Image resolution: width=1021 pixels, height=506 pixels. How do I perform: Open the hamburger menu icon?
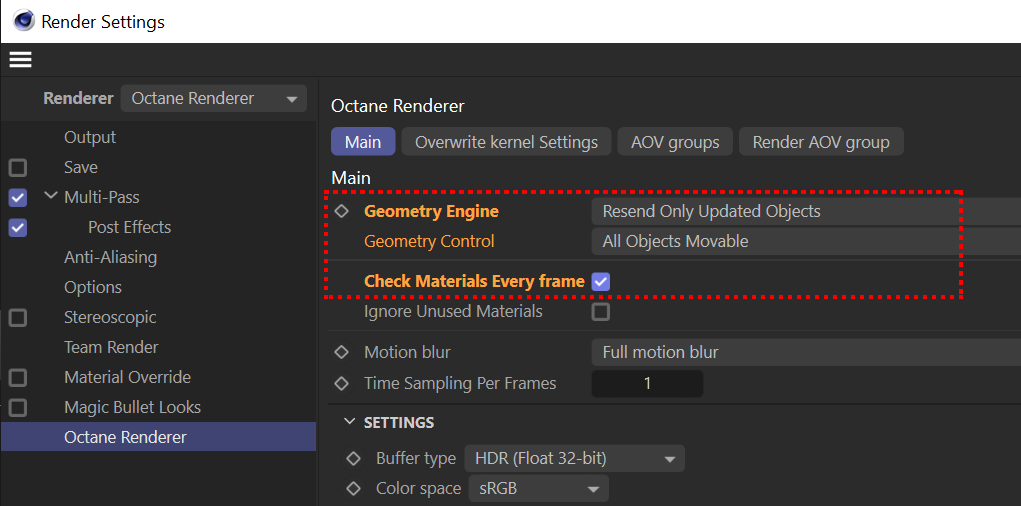point(20,60)
